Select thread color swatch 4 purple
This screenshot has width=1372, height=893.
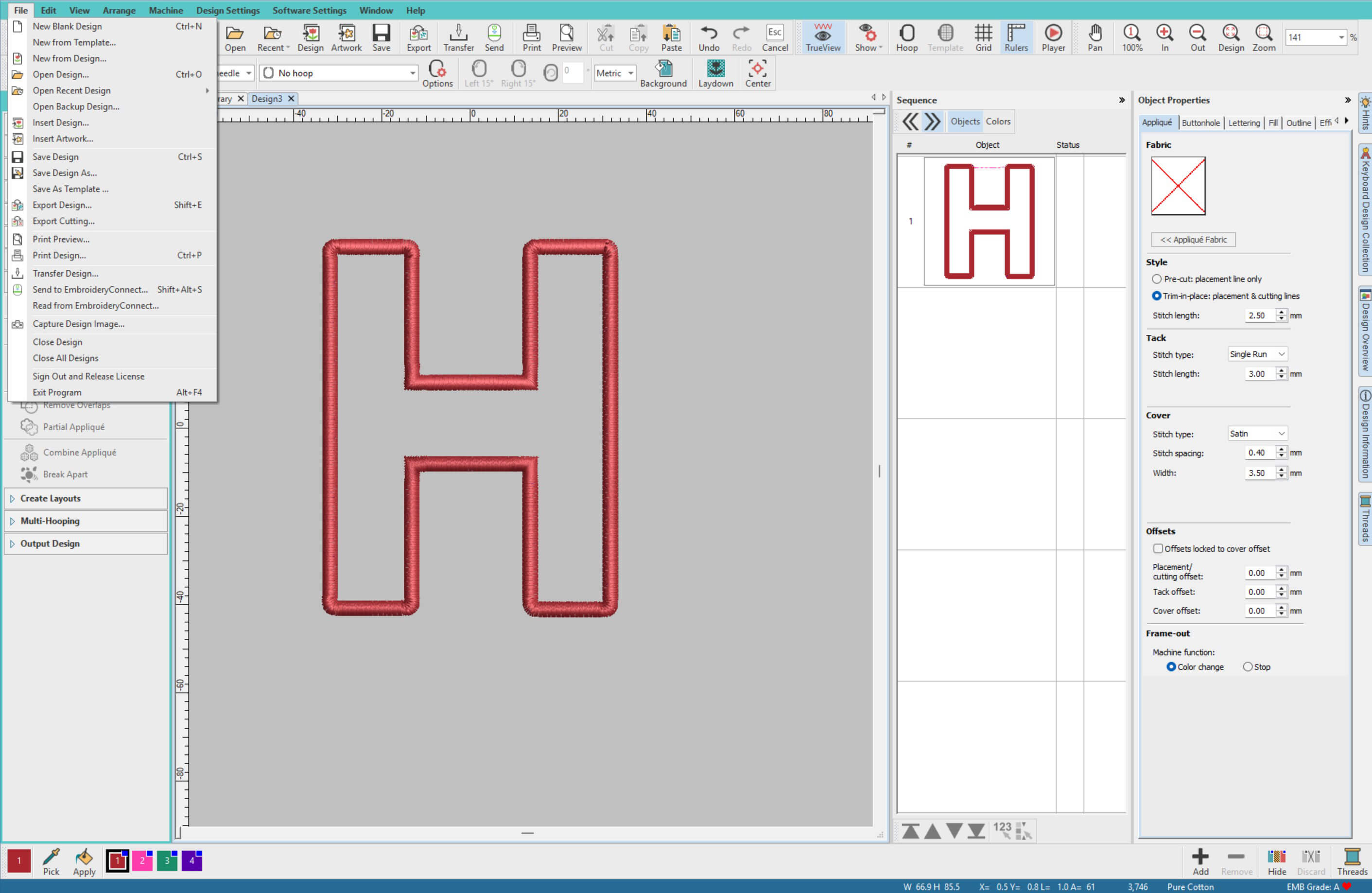[192, 861]
